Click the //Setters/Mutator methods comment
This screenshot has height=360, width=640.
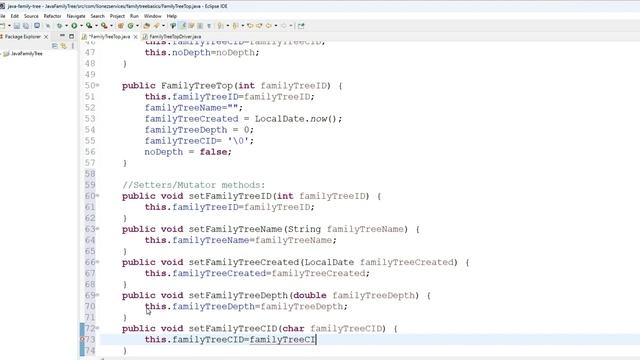click(x=193, y=185)
